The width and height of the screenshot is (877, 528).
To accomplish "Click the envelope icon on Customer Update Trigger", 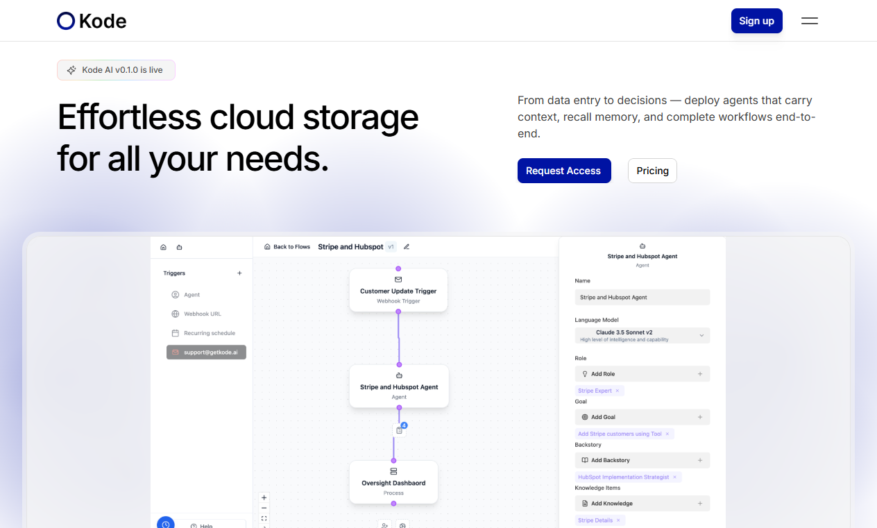I will 398,279.
